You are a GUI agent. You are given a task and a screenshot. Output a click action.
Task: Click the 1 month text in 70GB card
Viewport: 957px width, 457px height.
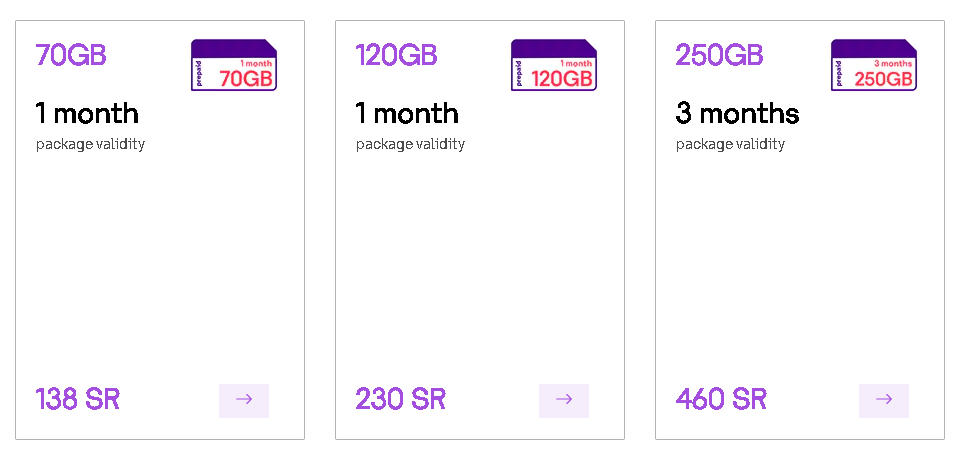[87, 113]
